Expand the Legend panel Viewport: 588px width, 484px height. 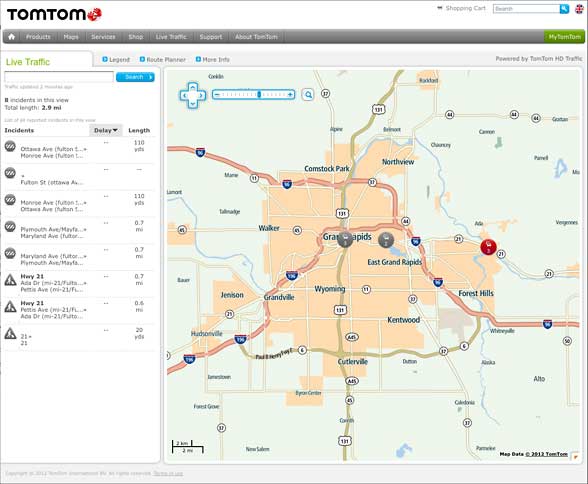click(116, 60)
